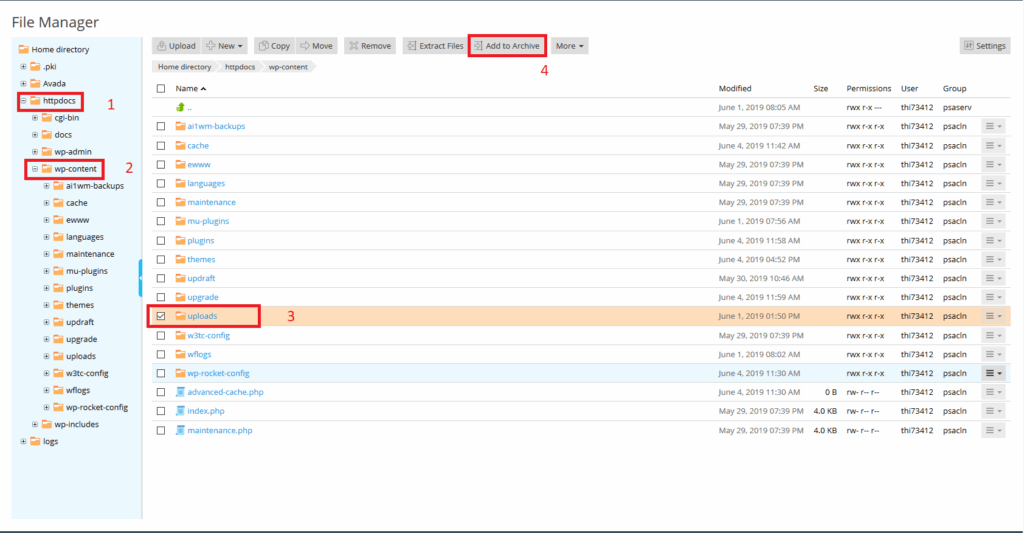Tick the plugins folder checkbox
The width and height of the screenshot is (1024, 533).
[x=161, y=240]
